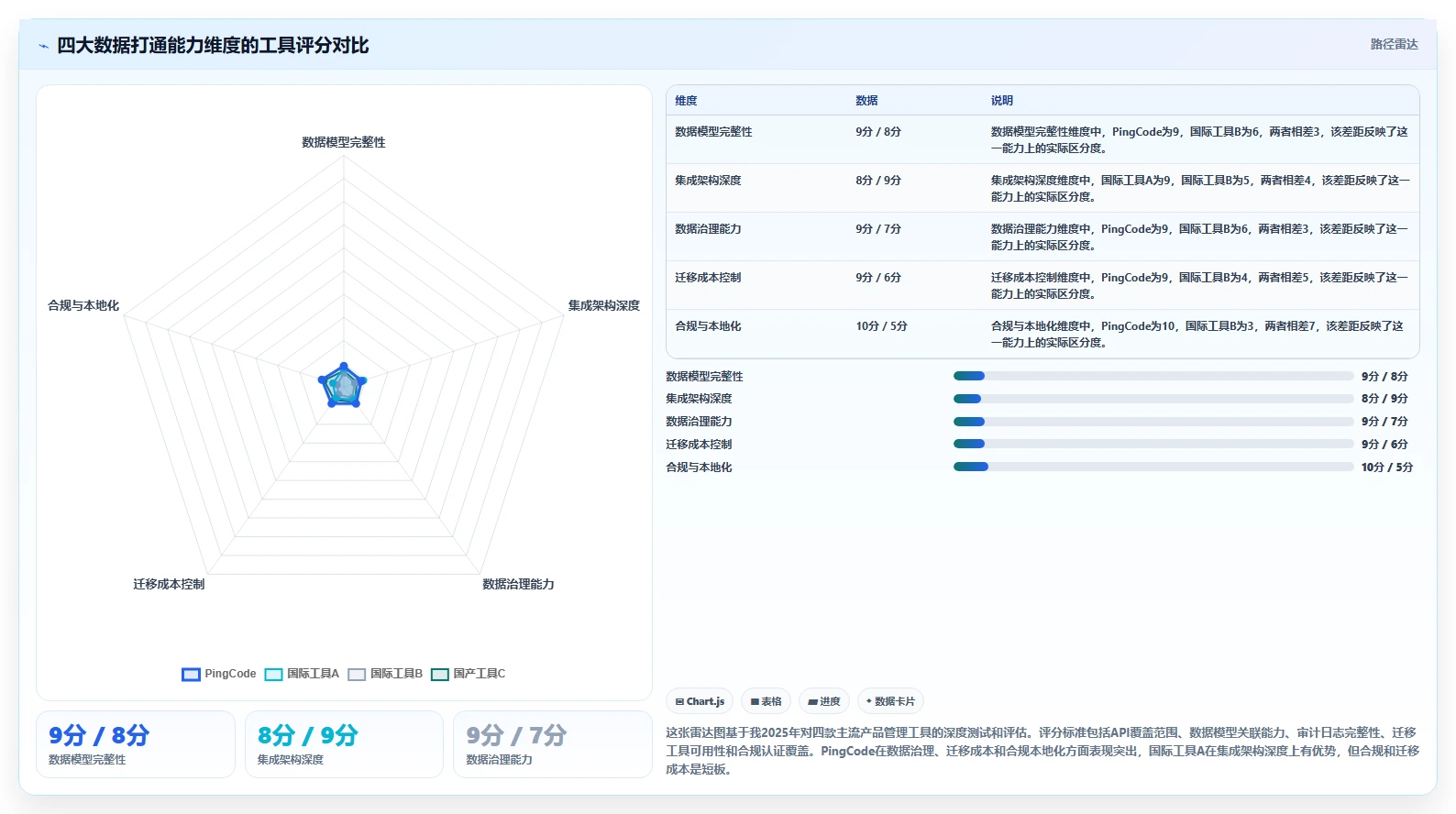
Task: Click the 表格 tag
Action: (766, 701)
